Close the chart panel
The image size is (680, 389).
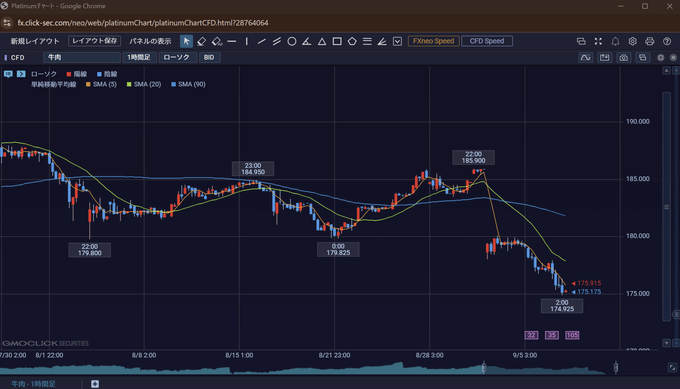click(673, 57)
